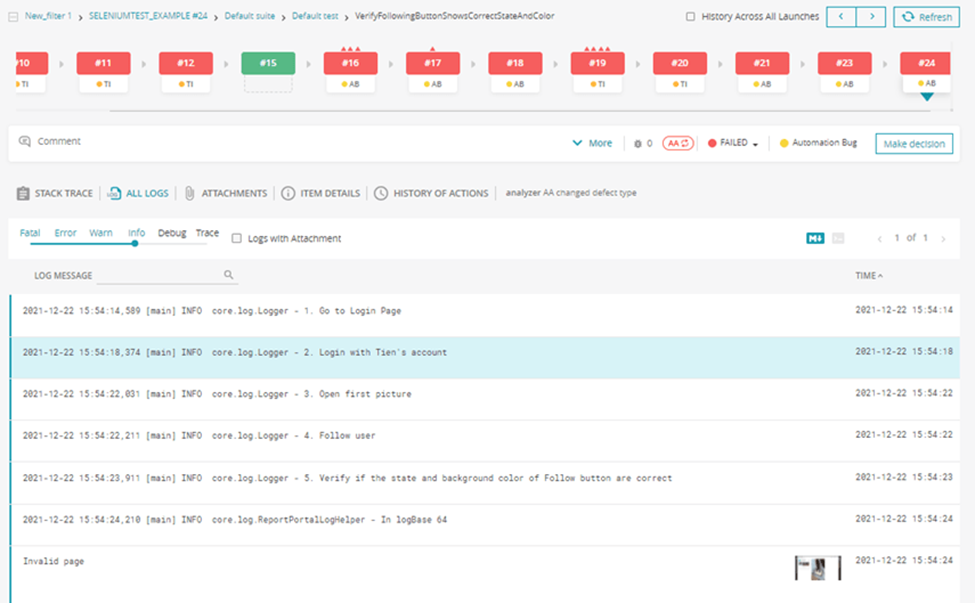Click the comment bubble icon

tap(25, 142)
